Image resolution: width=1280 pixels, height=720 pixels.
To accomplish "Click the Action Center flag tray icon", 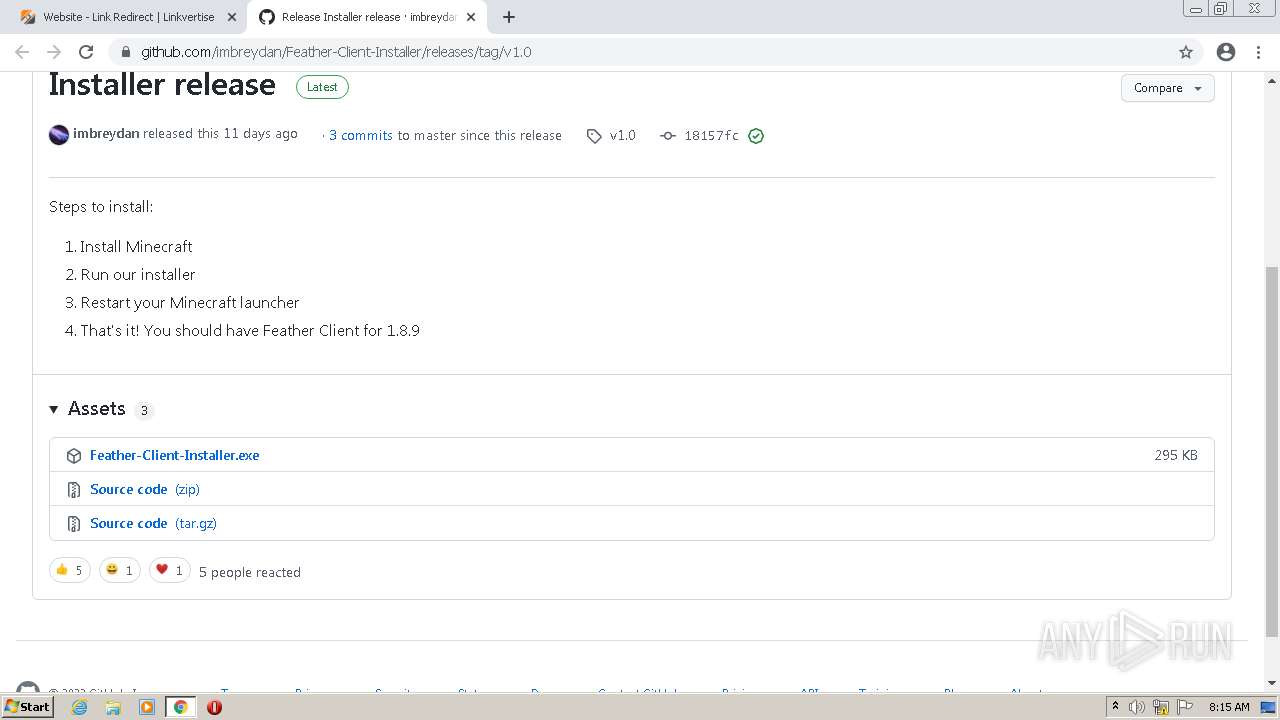I will (x=1183, y=707).
